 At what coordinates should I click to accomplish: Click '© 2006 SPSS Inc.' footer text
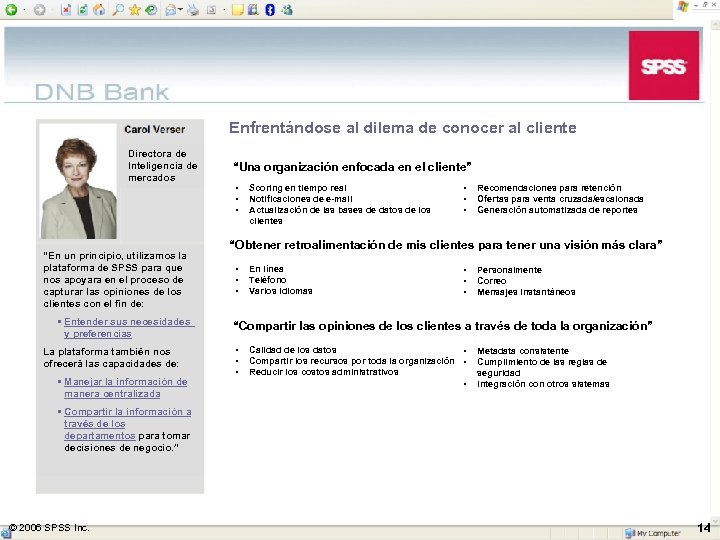[49, 528]
